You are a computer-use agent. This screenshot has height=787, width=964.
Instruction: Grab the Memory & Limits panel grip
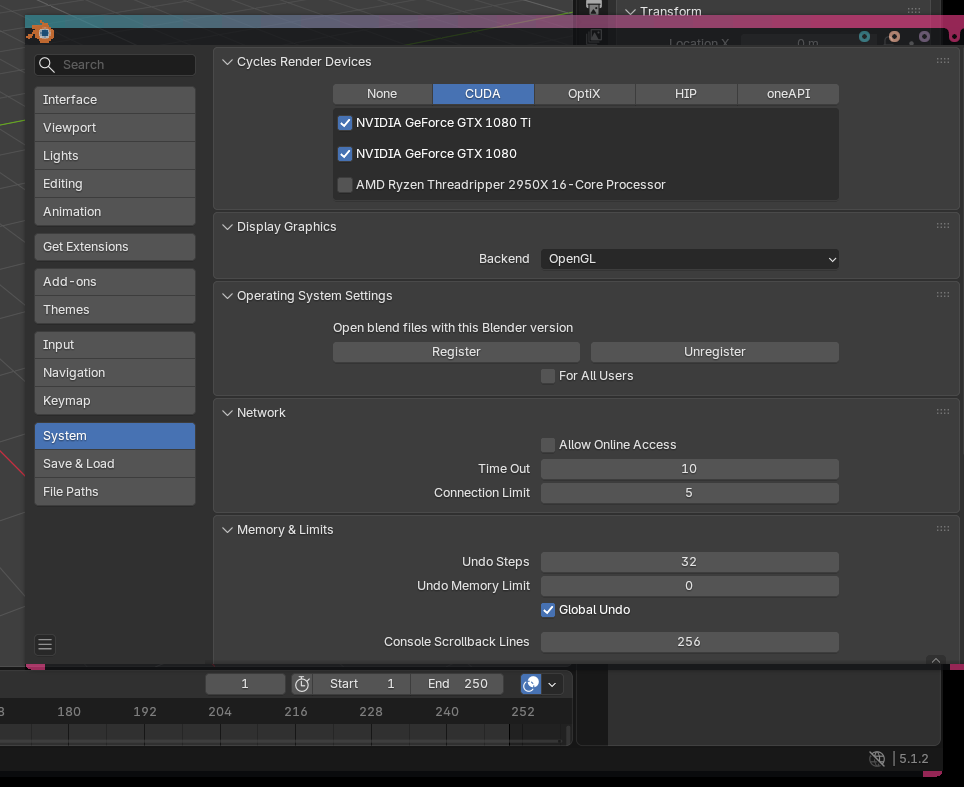coord(942,529)
